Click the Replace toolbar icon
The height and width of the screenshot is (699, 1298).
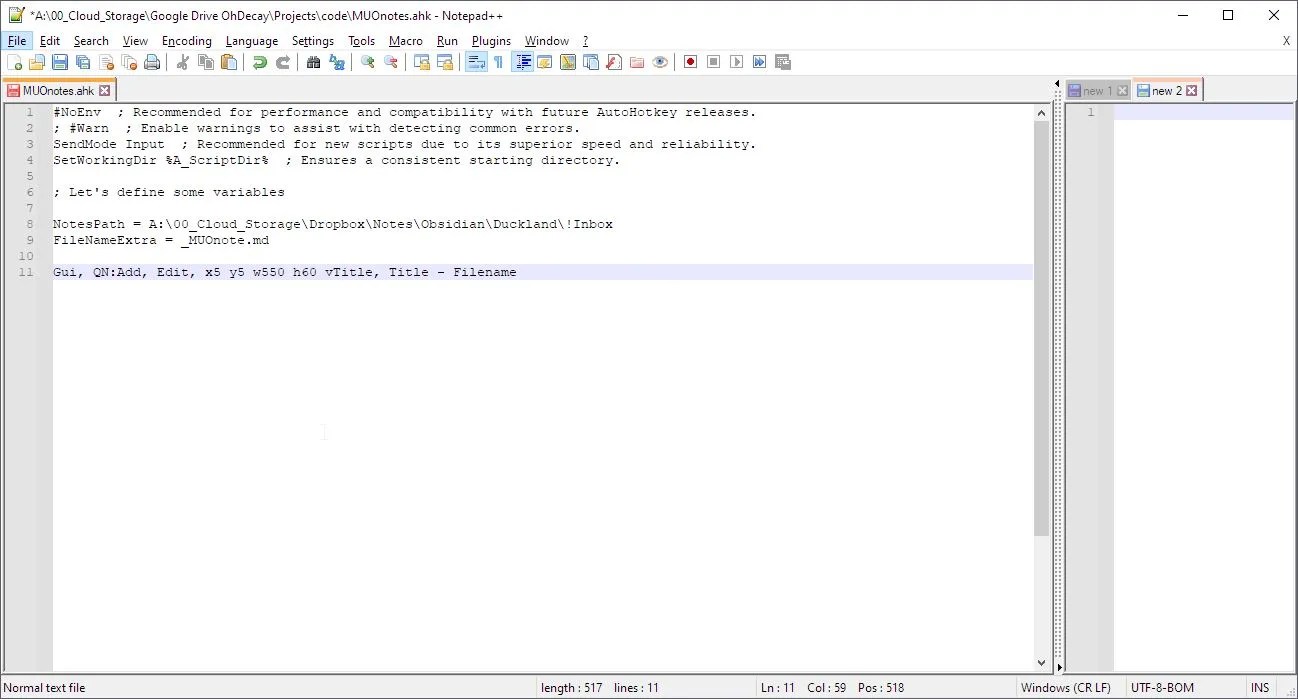coord(335,62)
